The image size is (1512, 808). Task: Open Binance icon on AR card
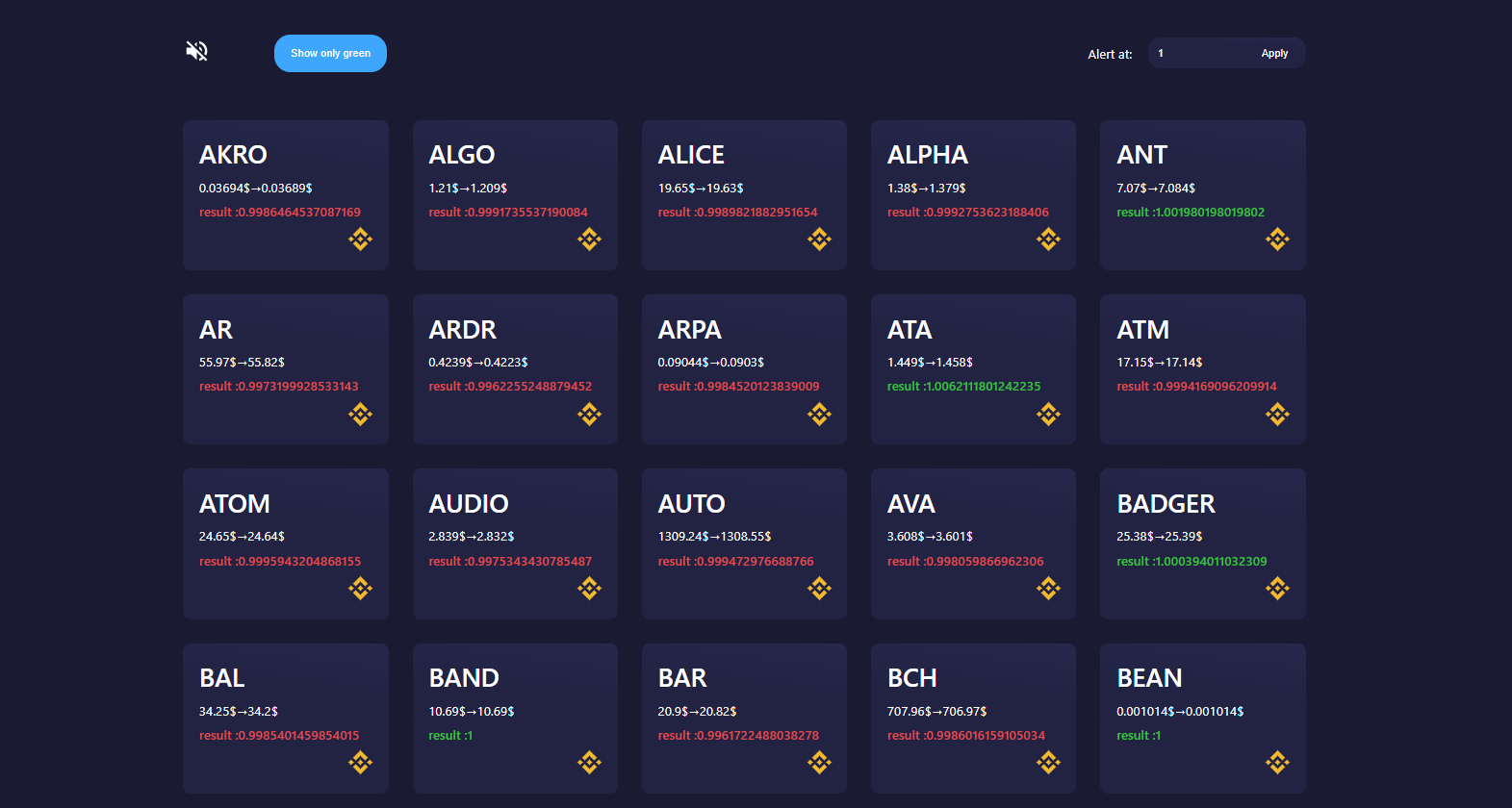(x=360, y=415)
